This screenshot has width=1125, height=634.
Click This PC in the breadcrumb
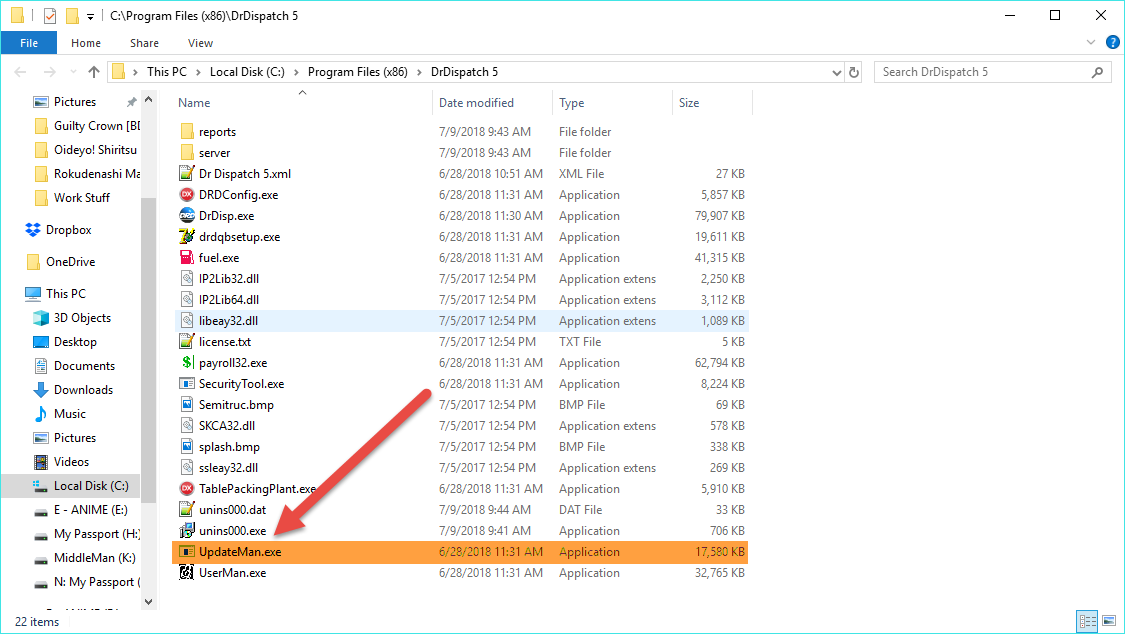pyautogui.click(x=166, y=72)
